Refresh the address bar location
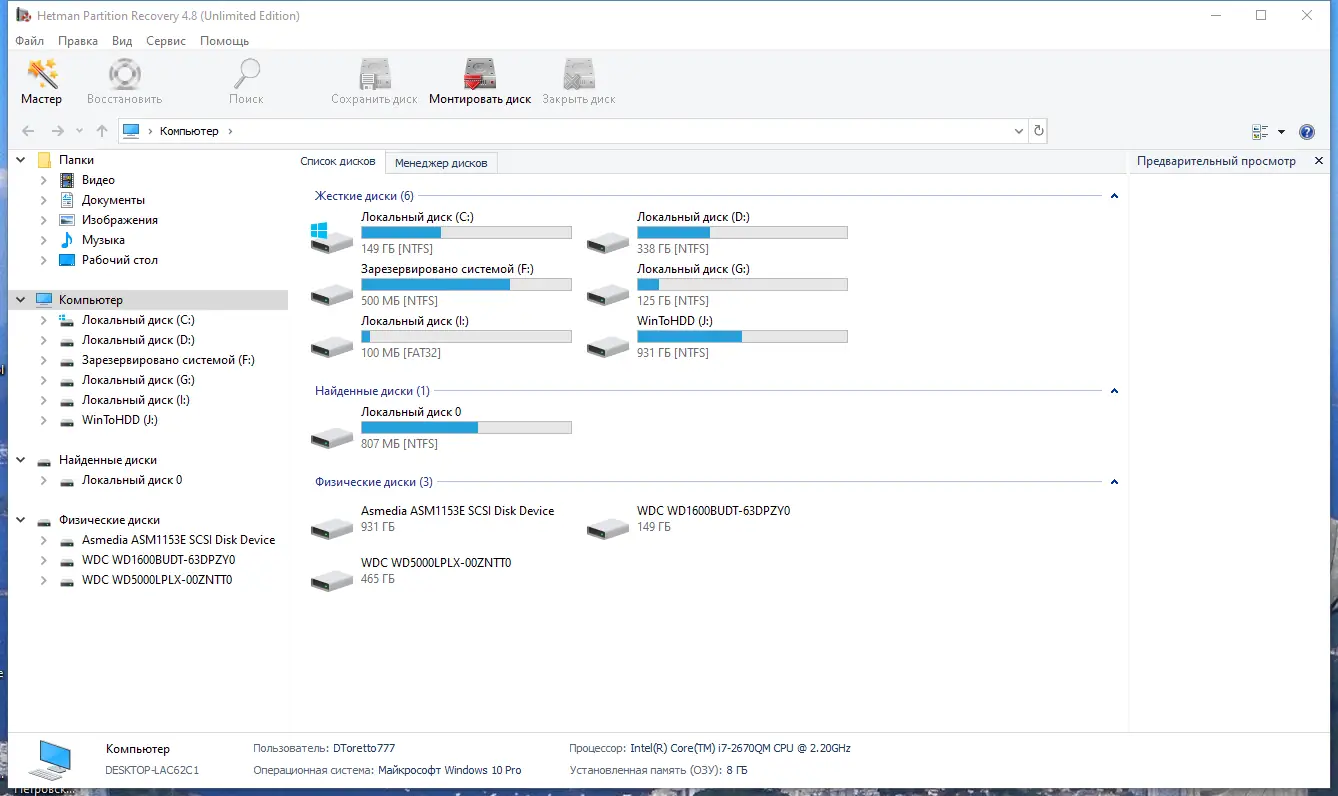The height and width of the screenshot is (796, 1338). [x=1038, y=131]
